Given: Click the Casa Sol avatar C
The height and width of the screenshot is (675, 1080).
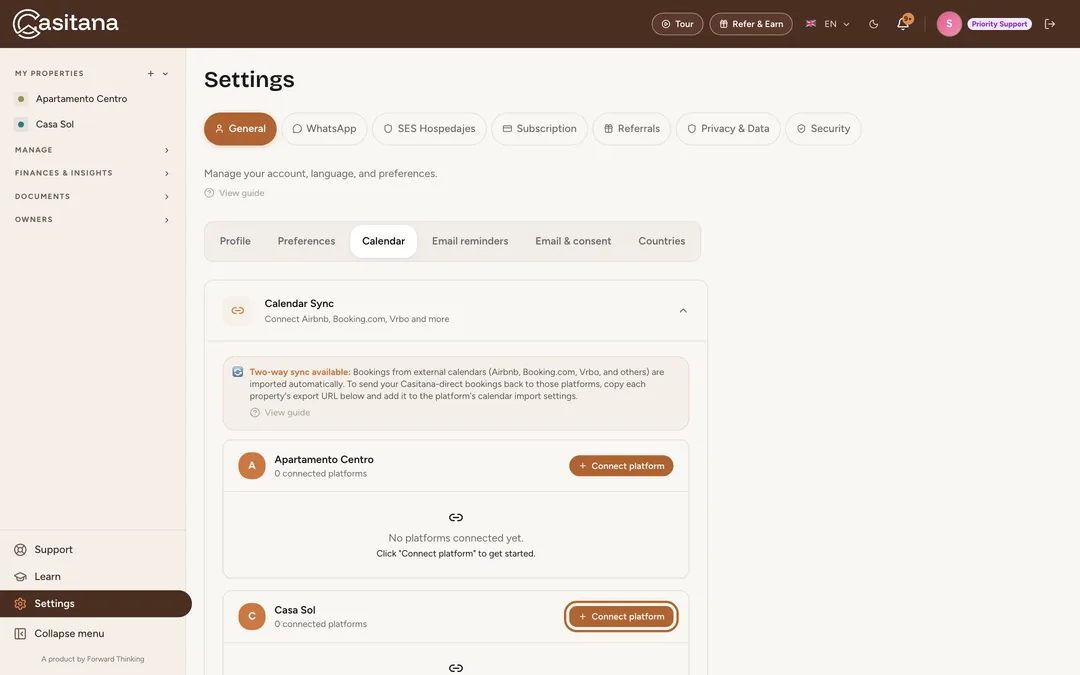Looking at the screenshot, I should pyautogui.click(x=251, y=616).
